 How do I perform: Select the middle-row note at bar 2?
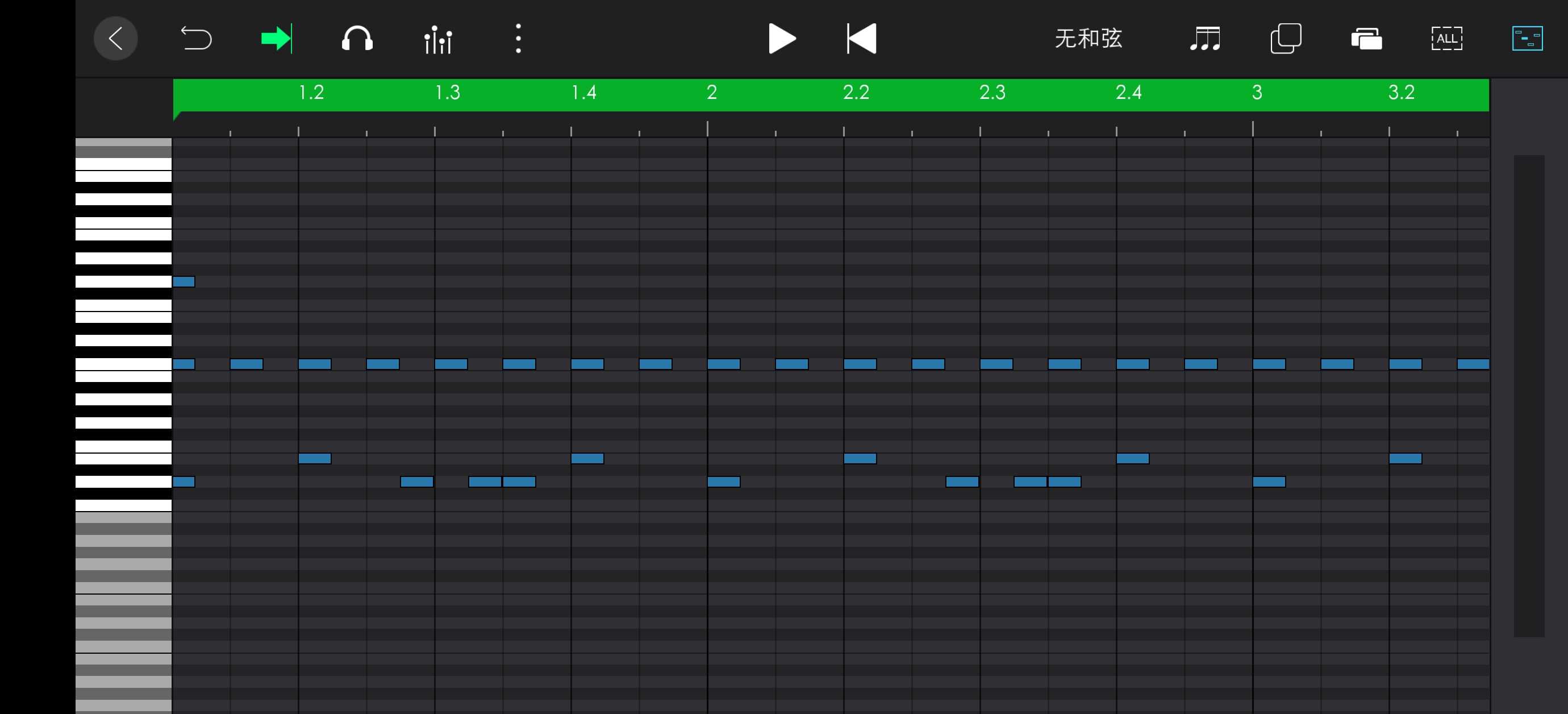coord(724,364)
